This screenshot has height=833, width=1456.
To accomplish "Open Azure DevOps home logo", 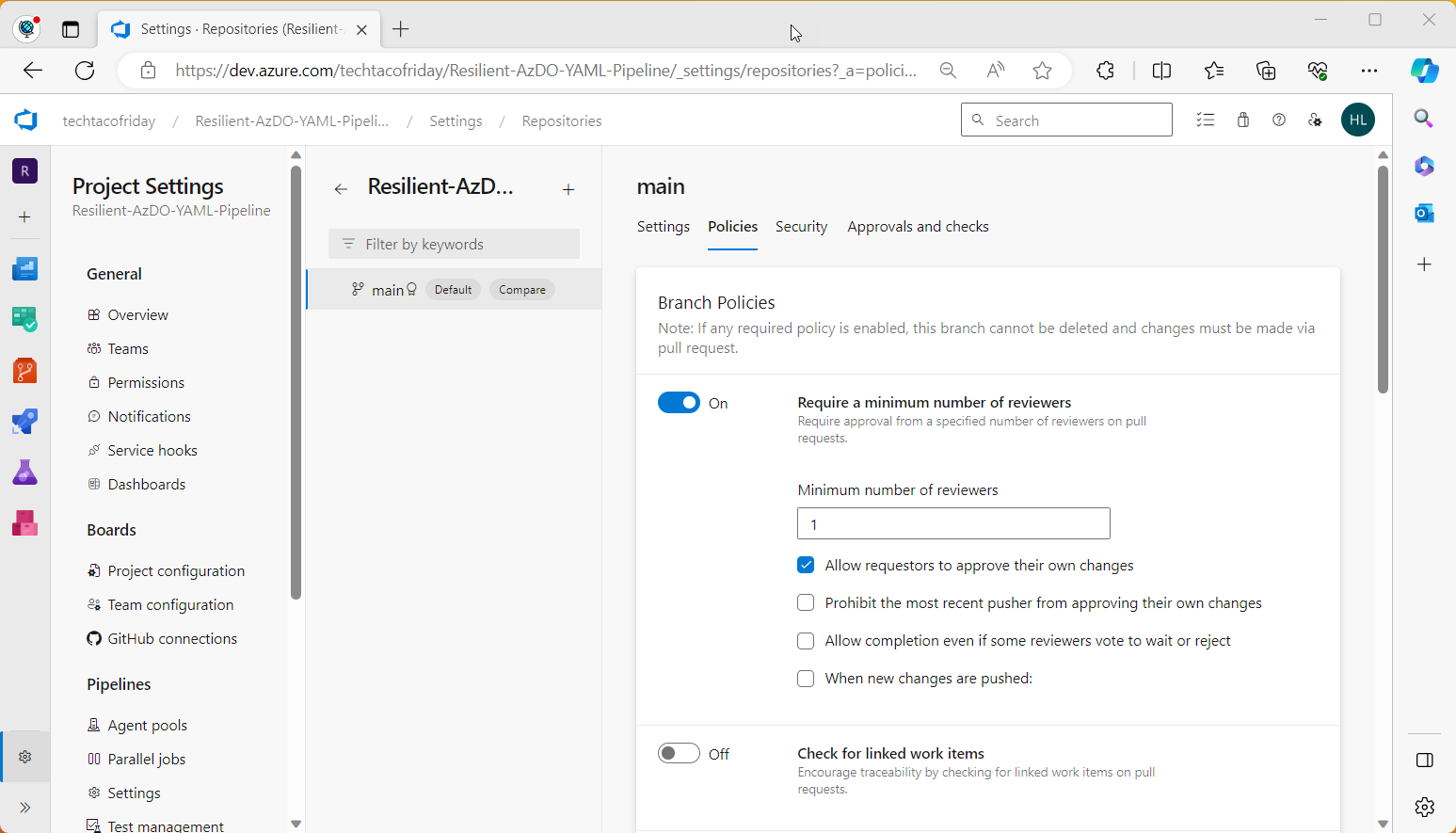I will (x=25, y=120).
